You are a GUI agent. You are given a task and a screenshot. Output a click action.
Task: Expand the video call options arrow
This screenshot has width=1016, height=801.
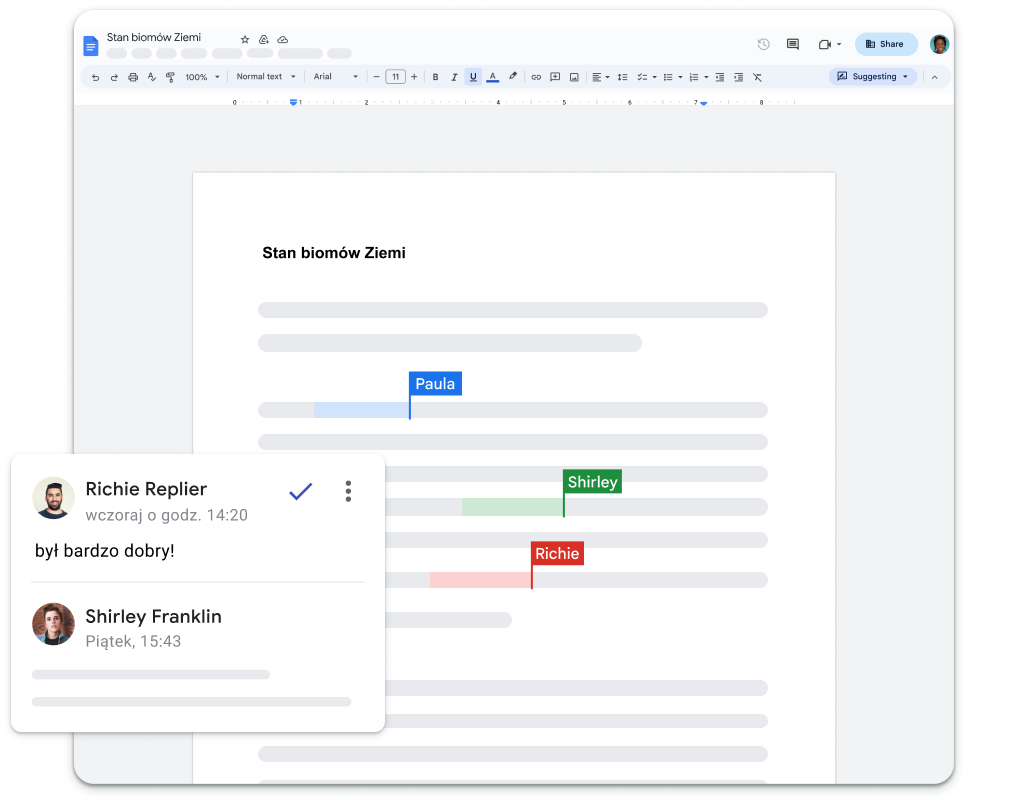839,44
